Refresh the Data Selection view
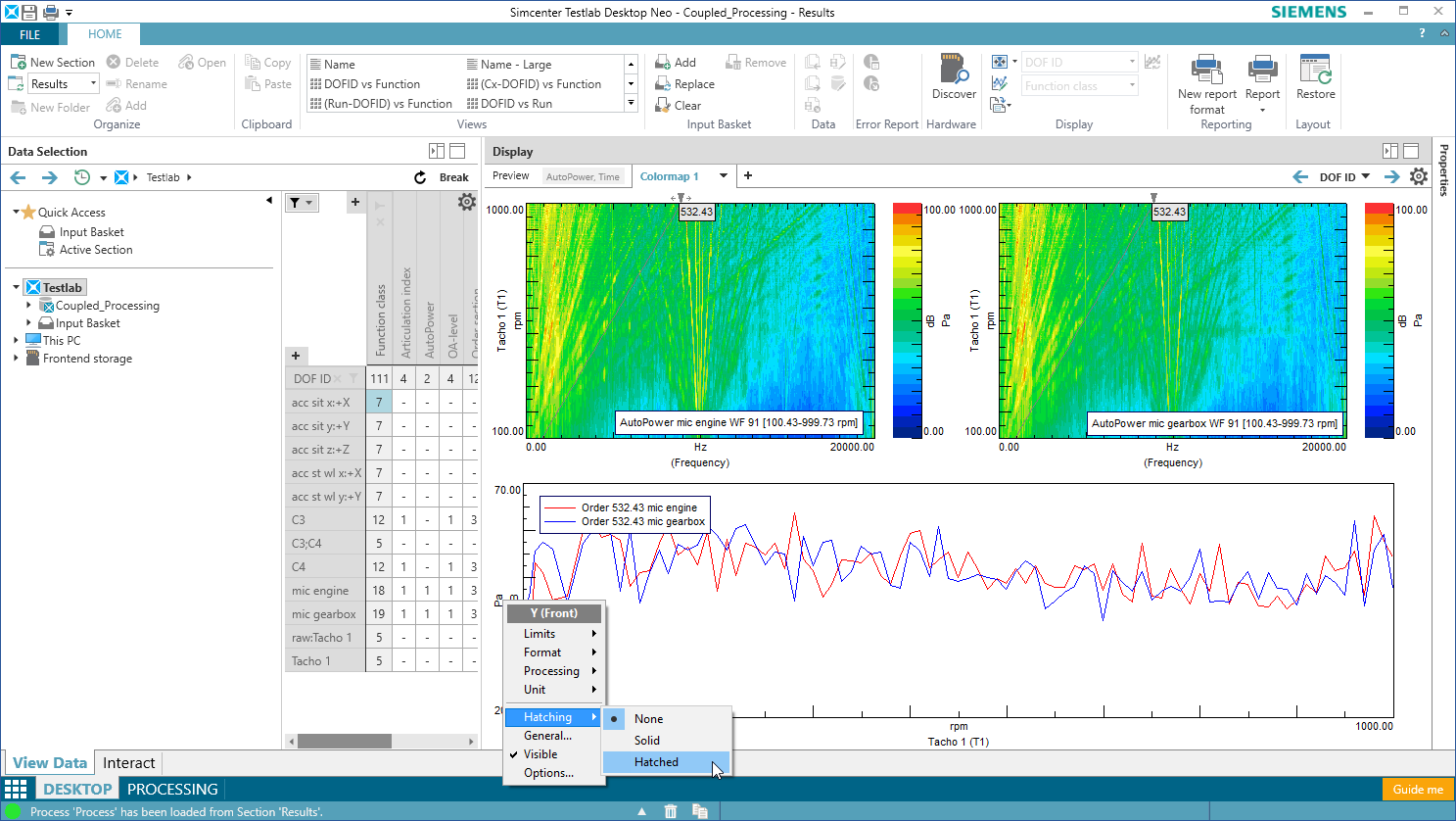Viewport: 1456px width, 821px height. 420,177
